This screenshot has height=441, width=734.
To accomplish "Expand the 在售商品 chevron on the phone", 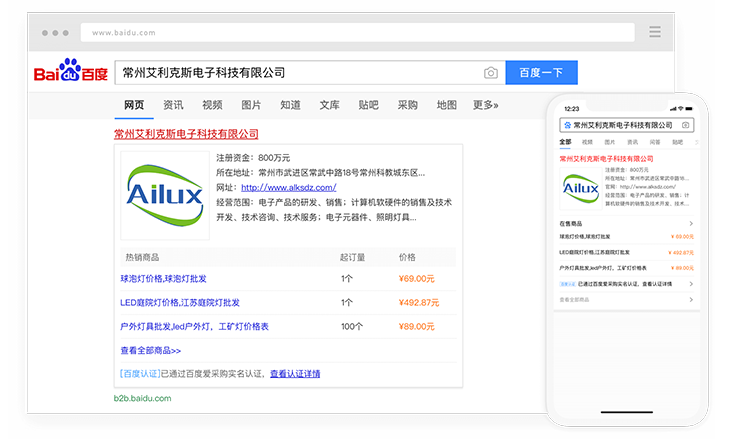I will 691,223.
